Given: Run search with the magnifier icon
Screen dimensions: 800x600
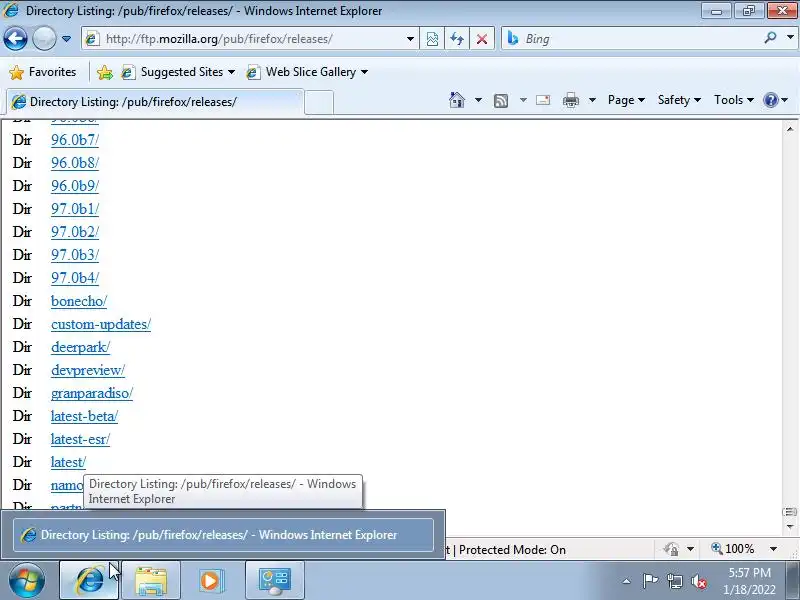Looking at the screenshot, I should (x=770, y=38).
